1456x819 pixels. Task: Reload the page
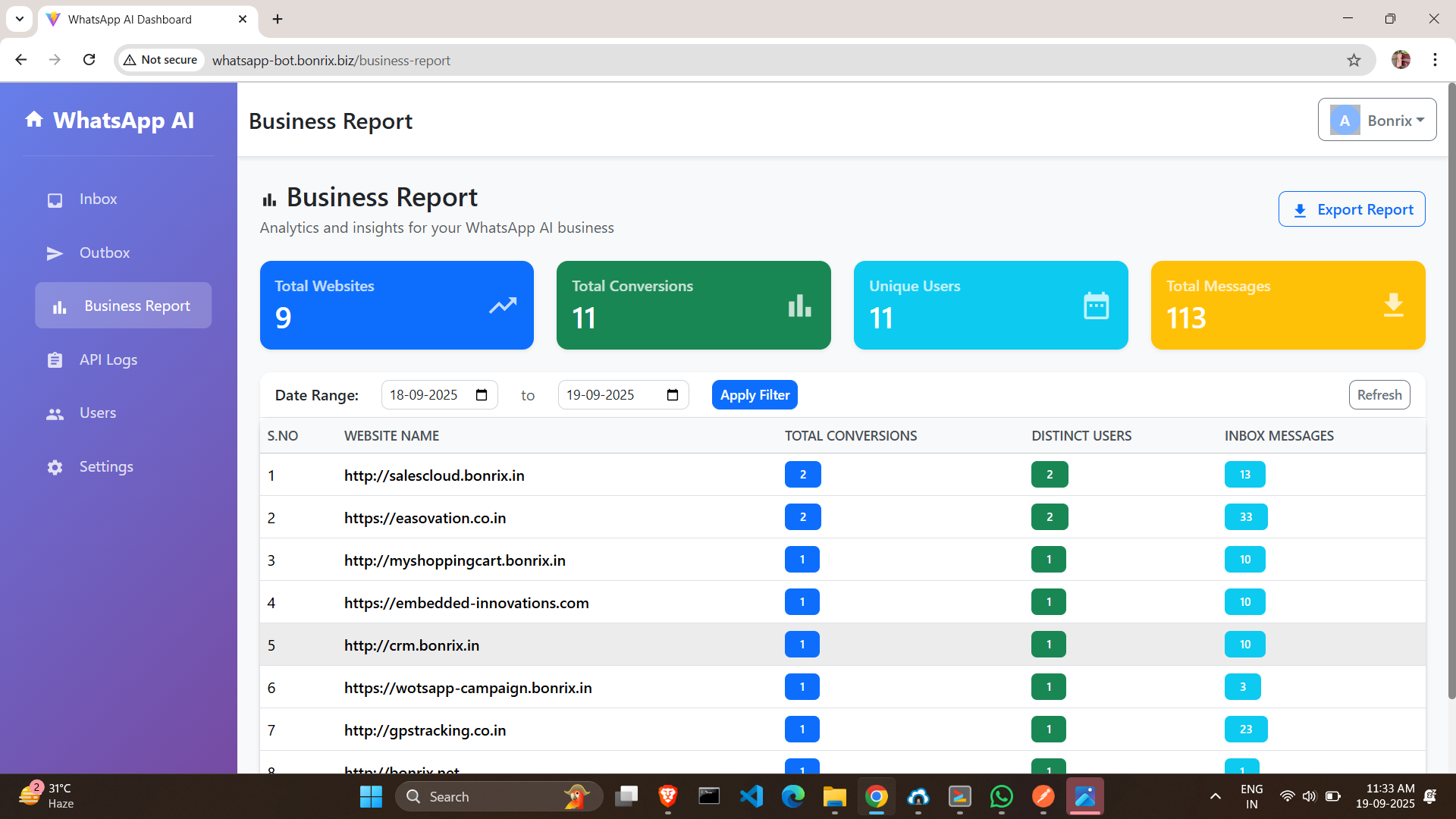[x=89, y=59]
